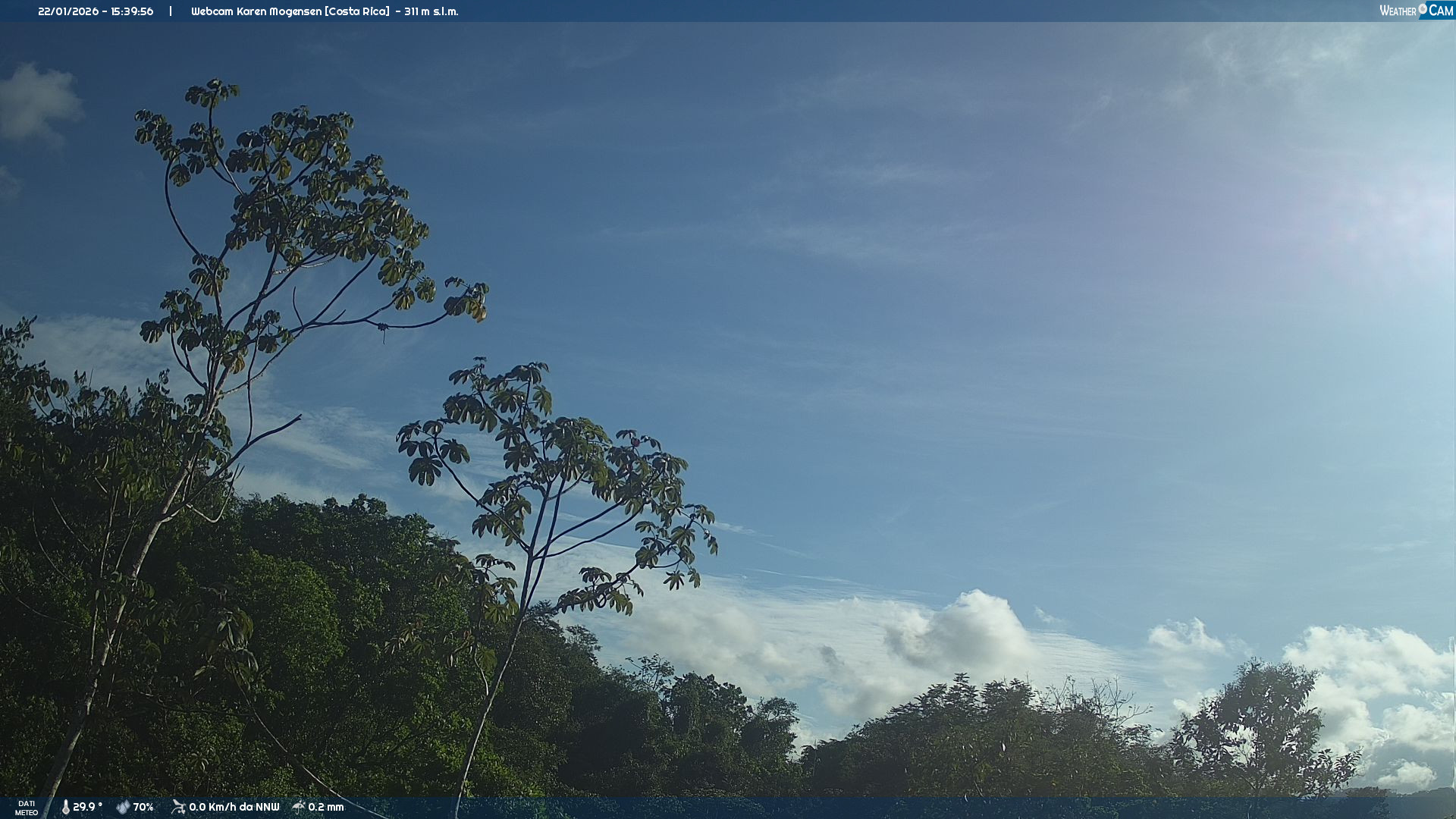Select the DATI METEO label

(27, 808)
